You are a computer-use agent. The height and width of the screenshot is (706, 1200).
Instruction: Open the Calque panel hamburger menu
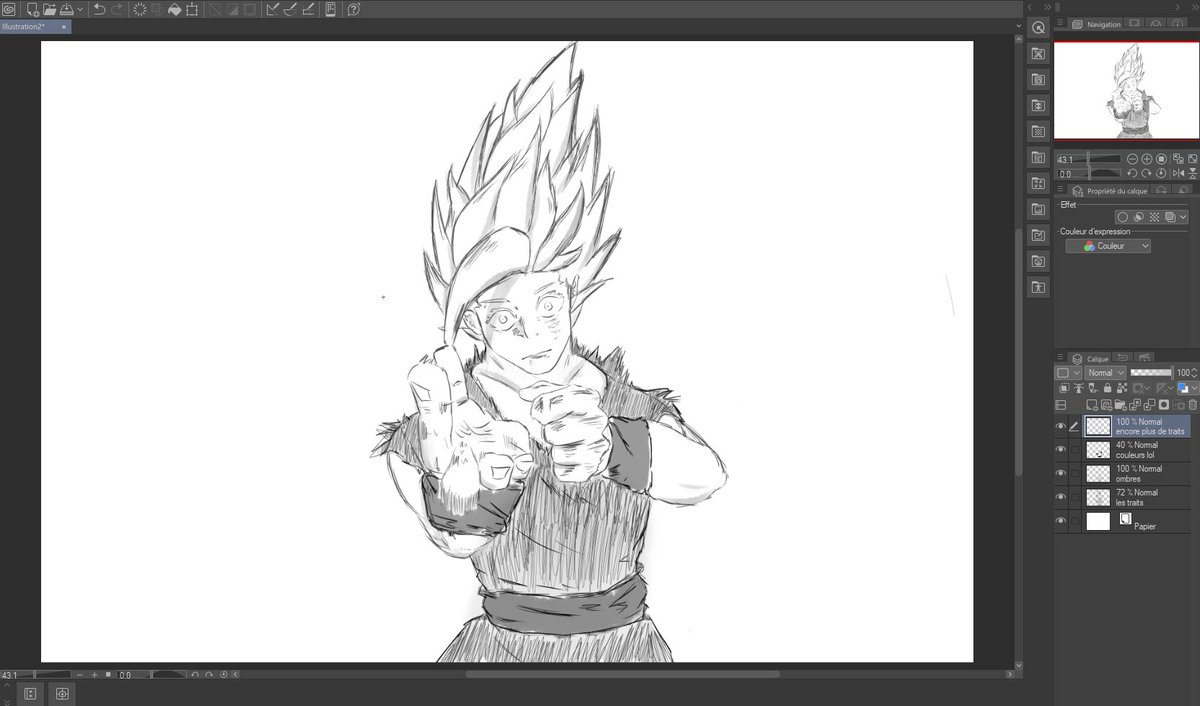[1060, 358]
